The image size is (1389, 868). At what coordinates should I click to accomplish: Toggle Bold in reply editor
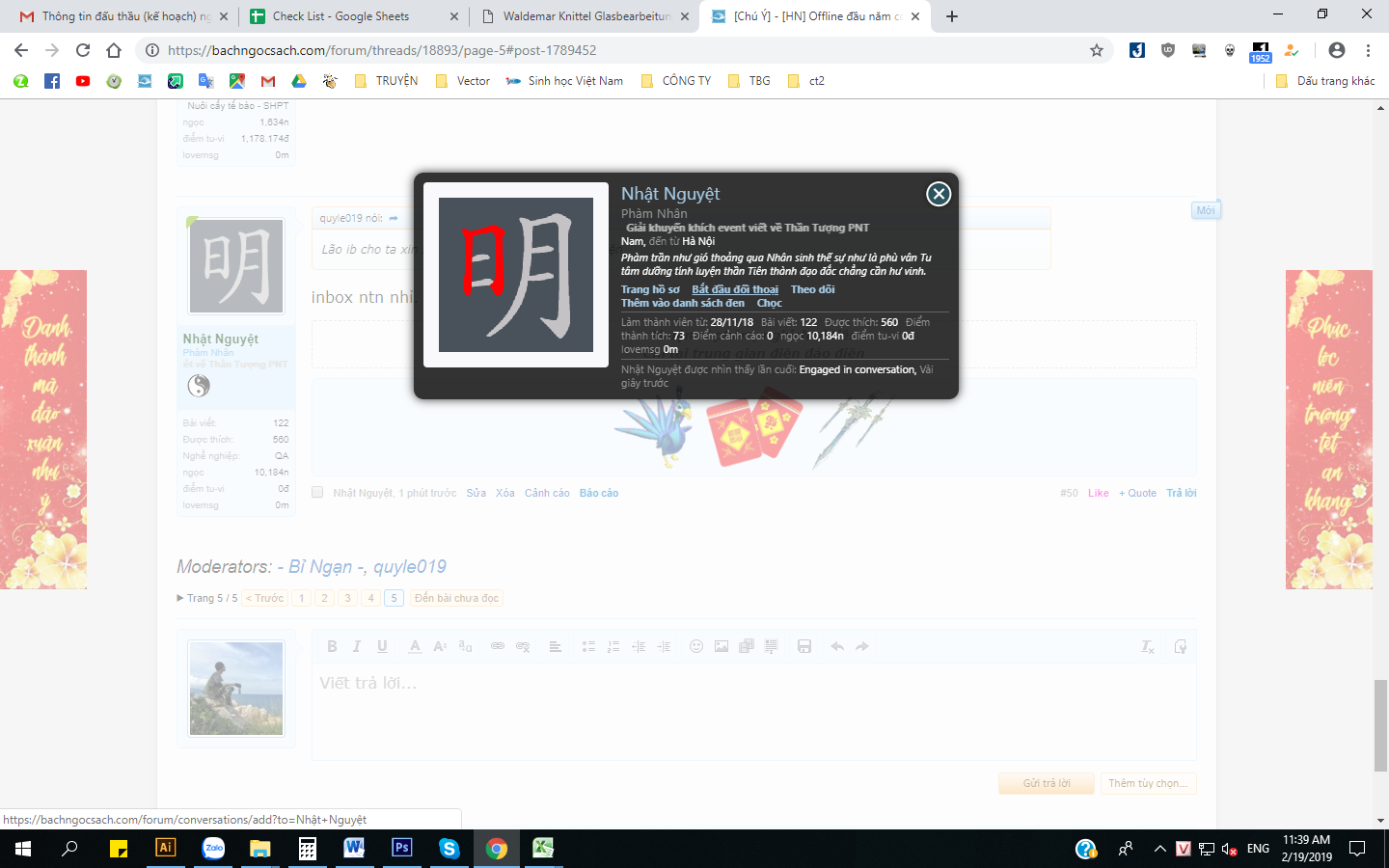click(332, 646)
